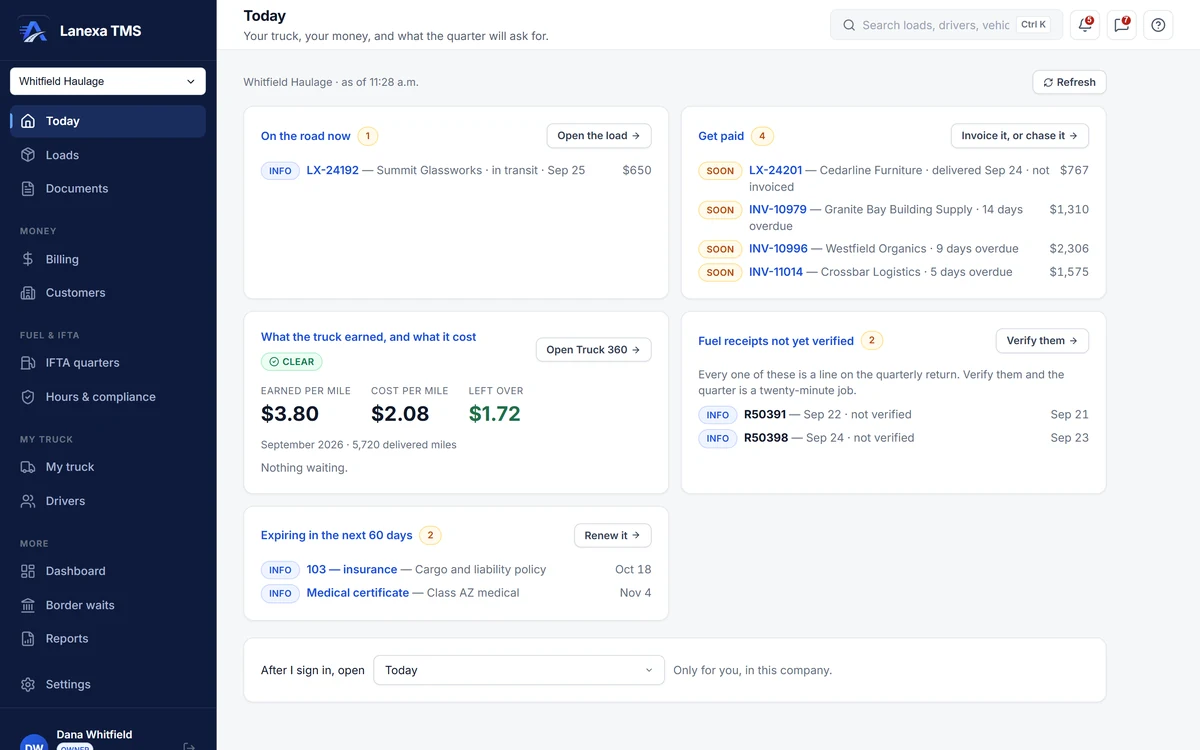Focus the search loads, drivers, vehicles field
The width and height of the screenshot is (1200, 750).
tap(944, 25)
